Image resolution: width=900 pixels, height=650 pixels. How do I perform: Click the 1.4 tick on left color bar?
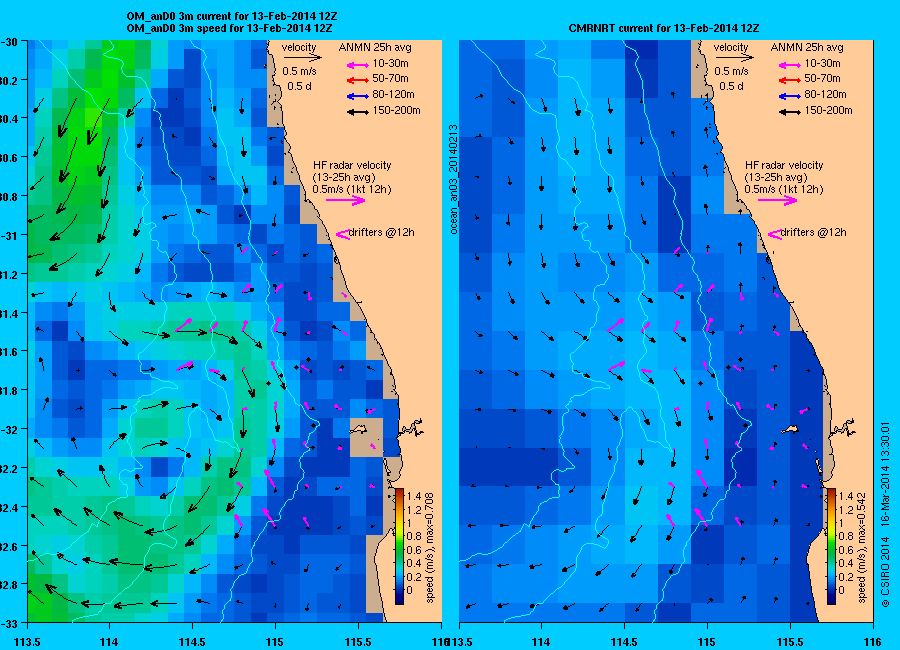(414, 497)
